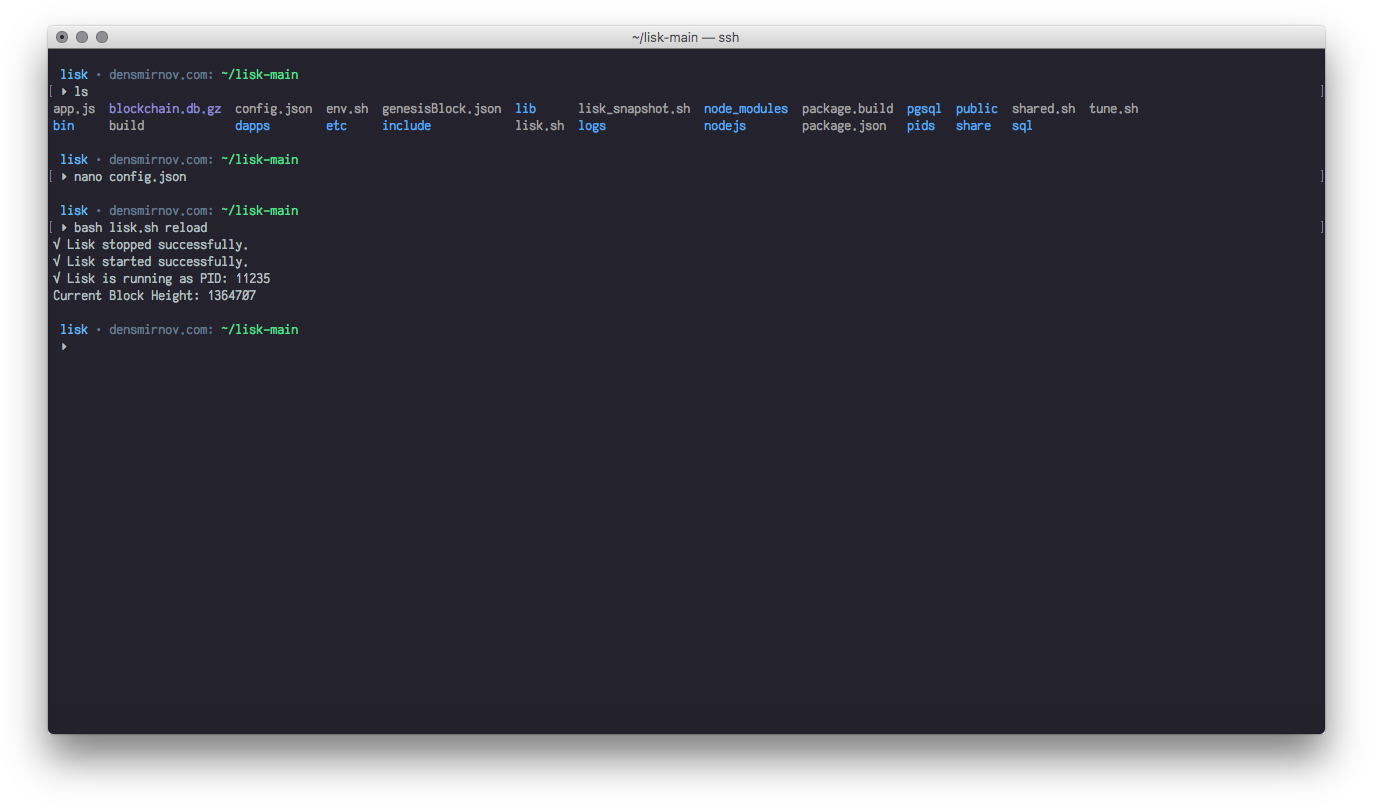The height and width of the screenshot is (808, 1373).
Task: Select the etc directory name
Action: [x=337, y=126]
